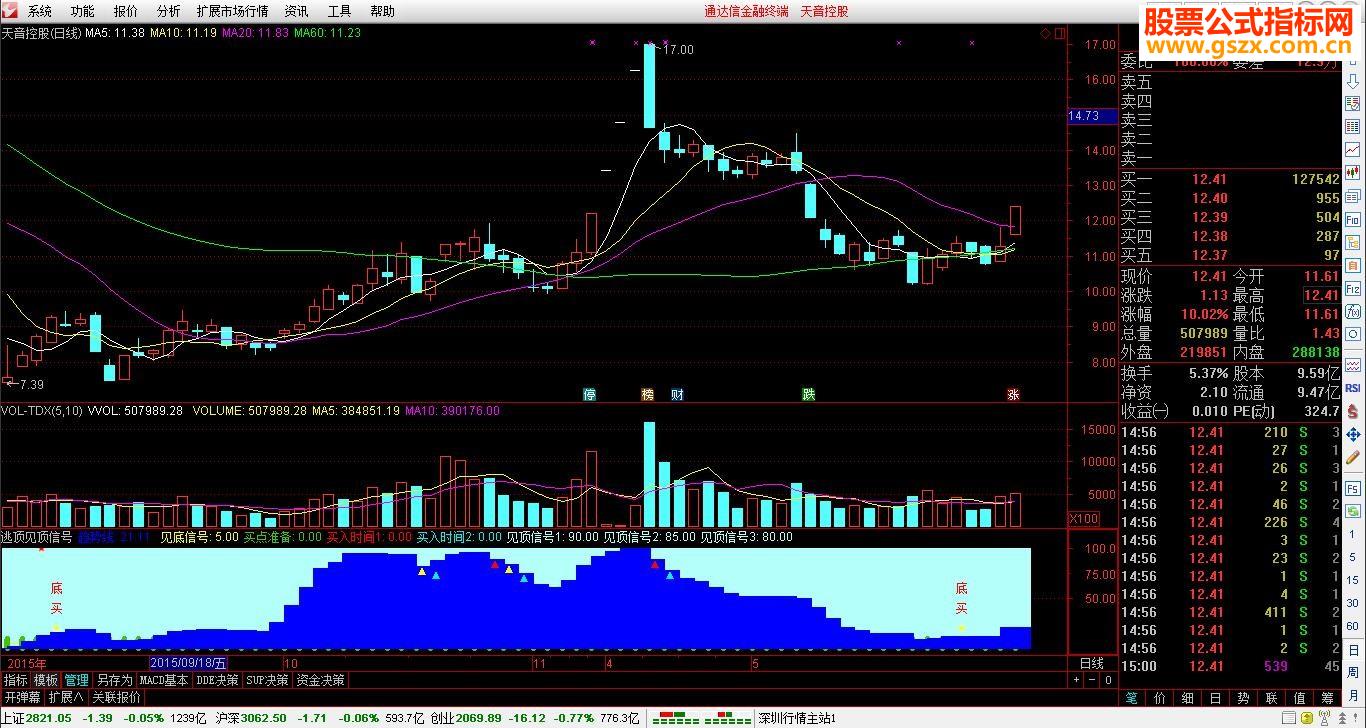Open the 工具 menu
This screenshot has width=1366, height=728.
(x=340, y=11)
